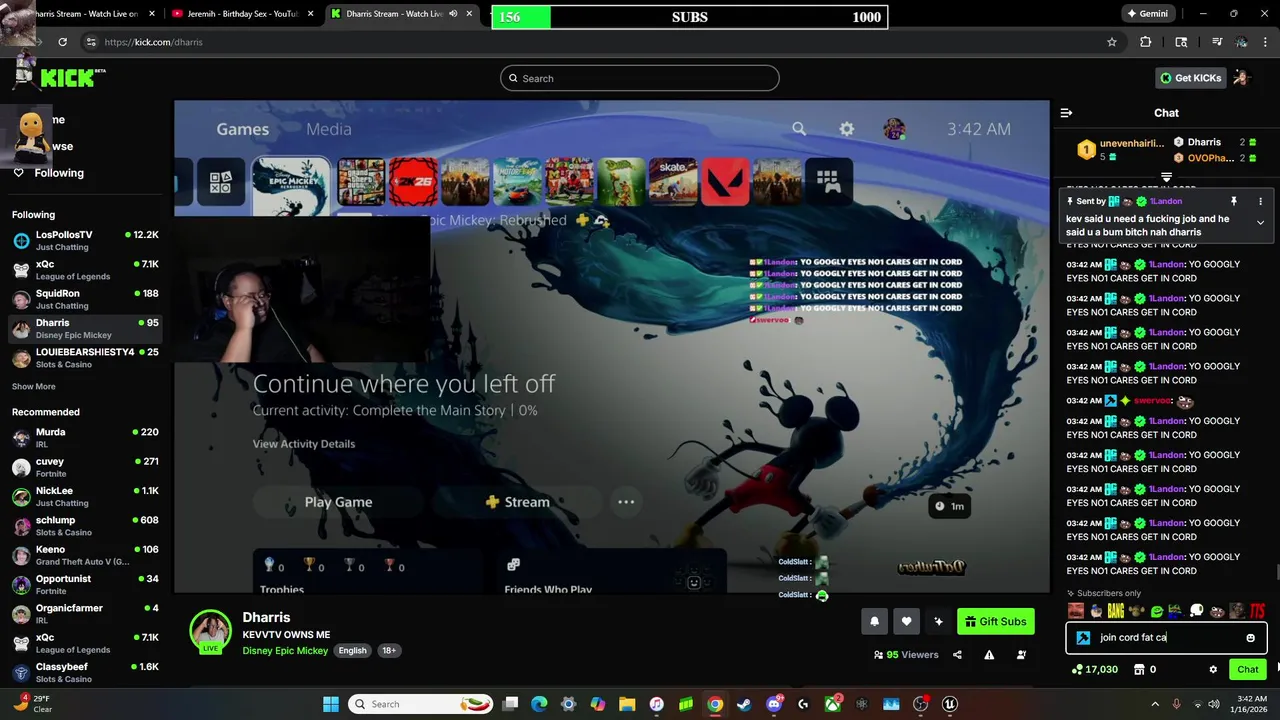Open Dharris live avatar thumbnail
Image resolution: width=1280 pixels, height=720 pixels.
click(211, 631)
